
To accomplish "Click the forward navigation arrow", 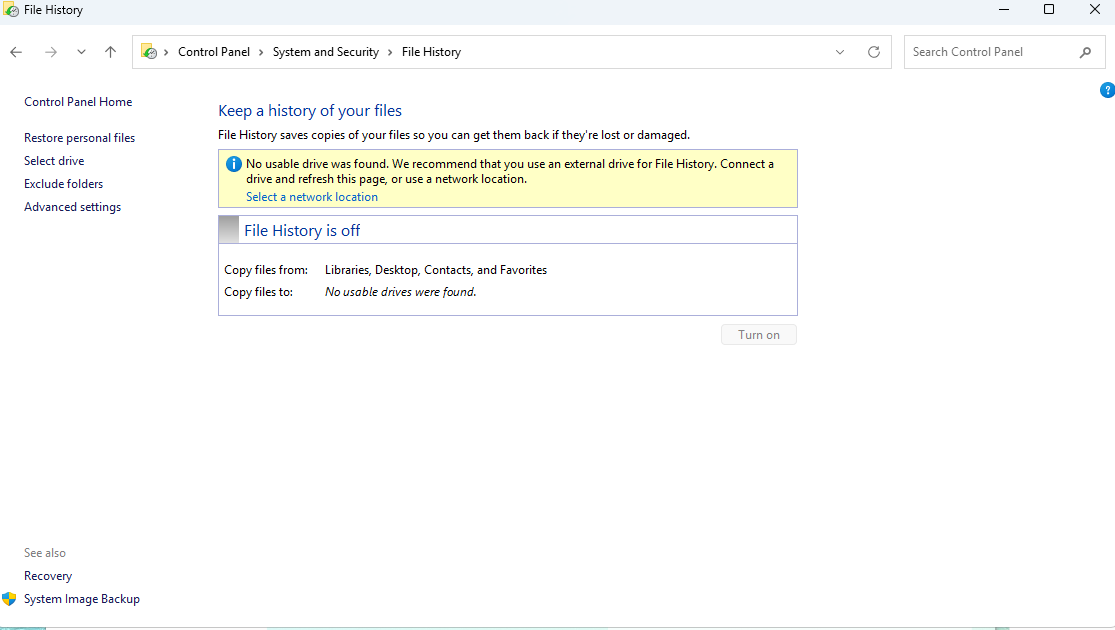I will tap(50, 51).
